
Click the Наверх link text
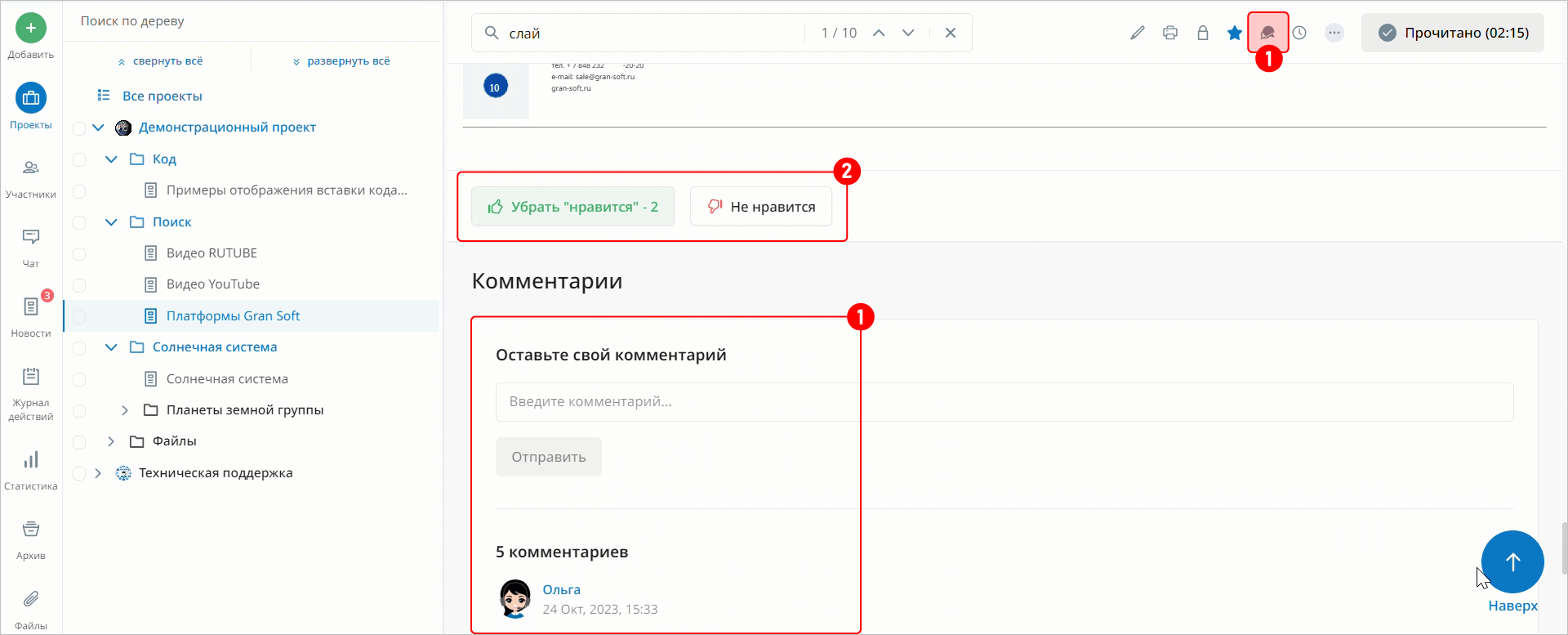pyautogui.click(x=1512, y=606)
